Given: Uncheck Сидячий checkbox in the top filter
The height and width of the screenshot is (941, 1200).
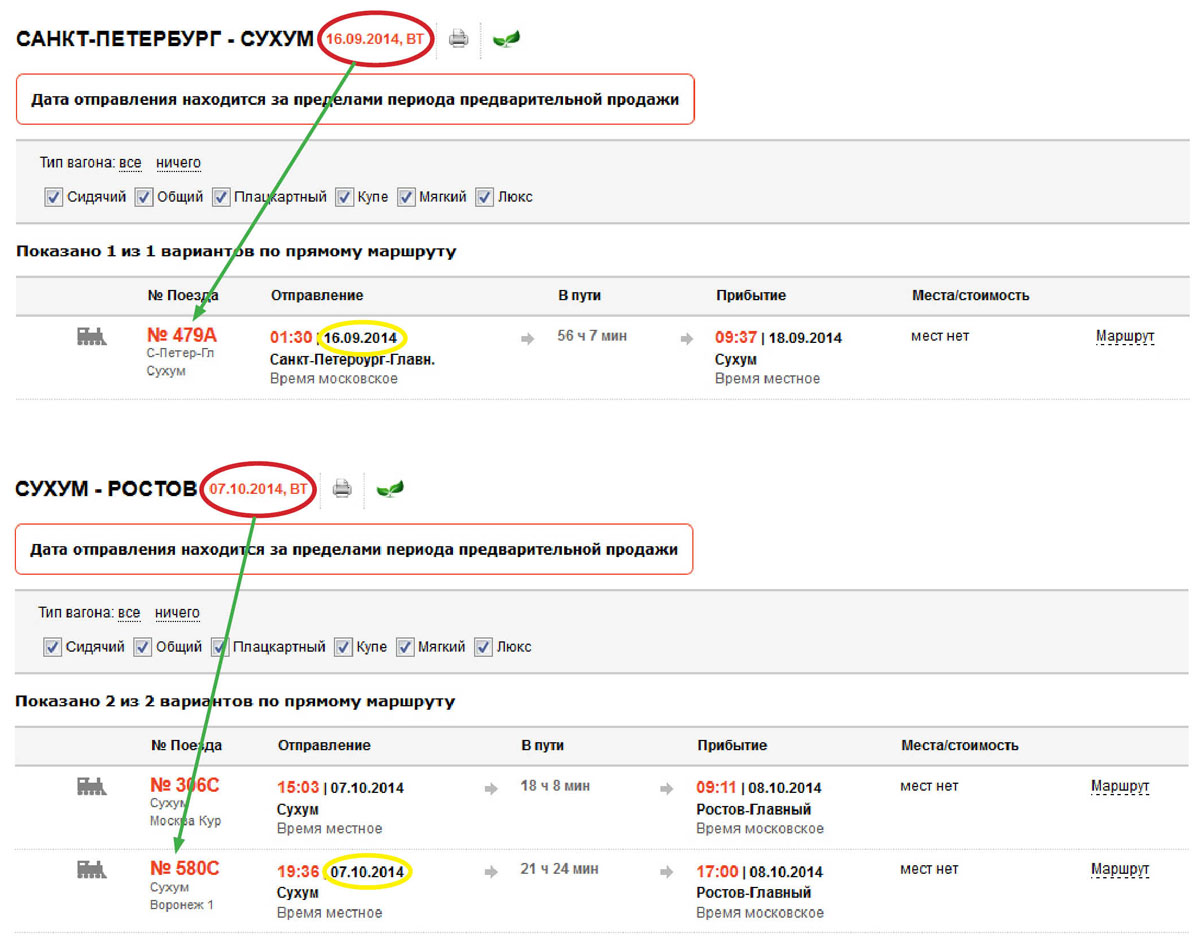Looking at the screenshot, I should point(54,197).
